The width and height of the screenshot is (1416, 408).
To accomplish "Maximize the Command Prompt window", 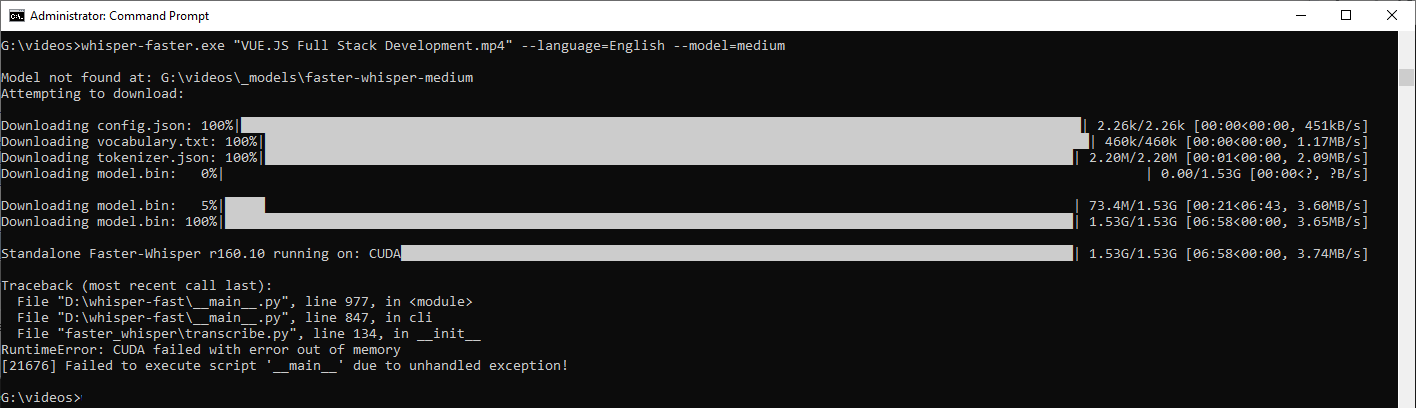I will point(1346,15).
